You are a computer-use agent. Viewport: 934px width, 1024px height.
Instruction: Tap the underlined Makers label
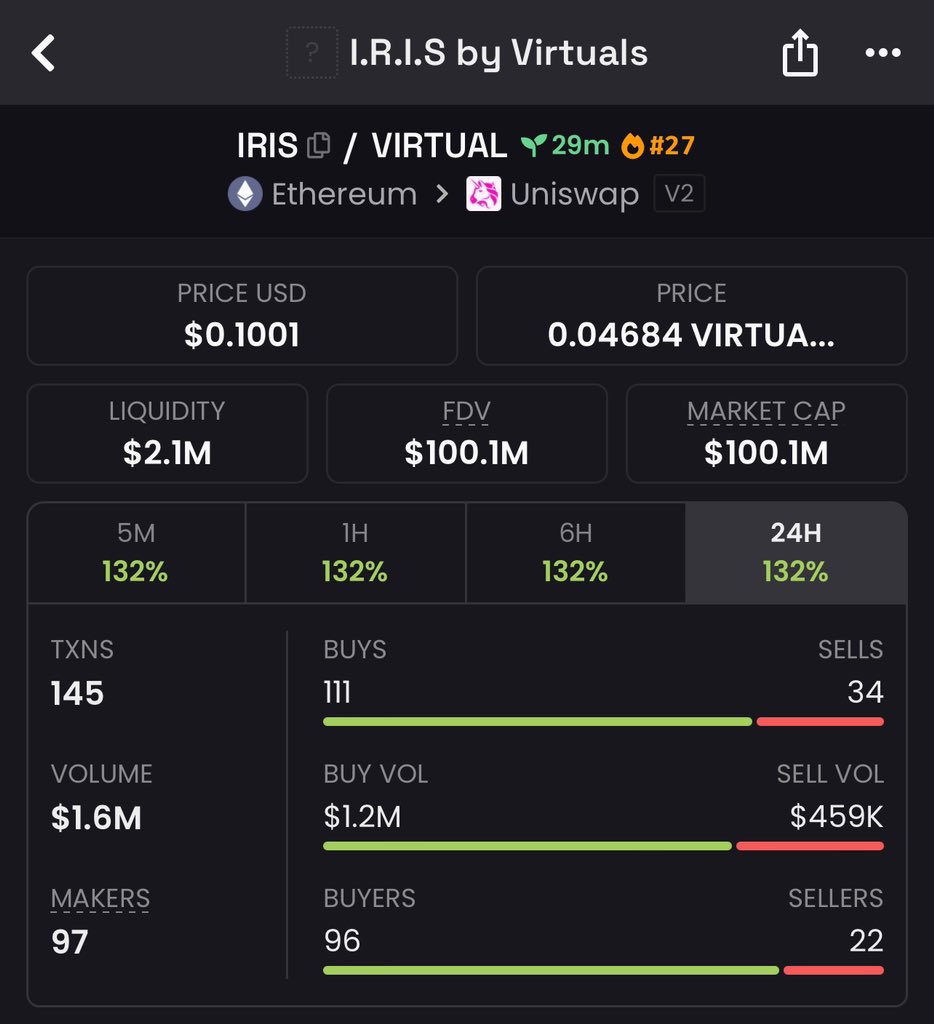[101, 899]
